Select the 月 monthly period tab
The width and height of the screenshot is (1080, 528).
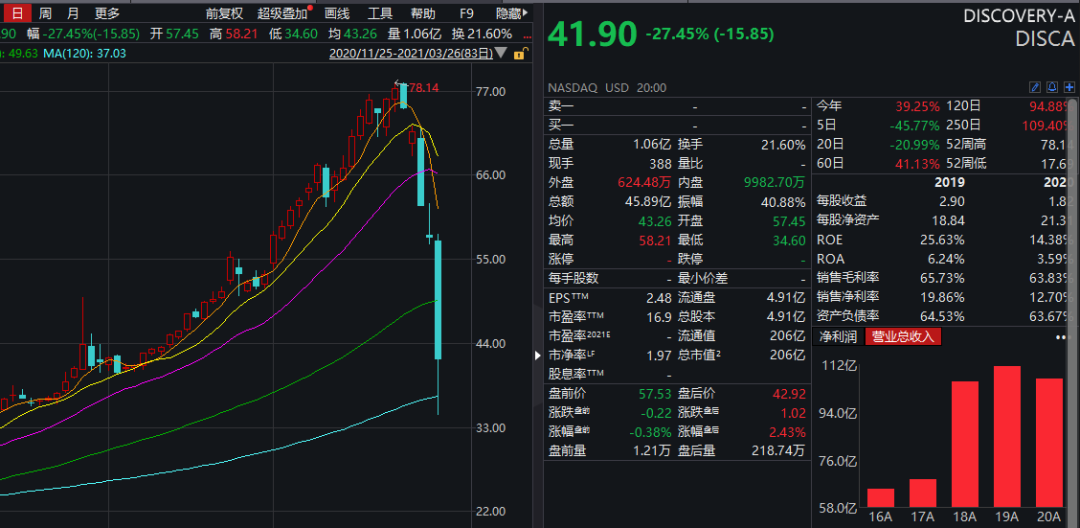click(72, 13)
